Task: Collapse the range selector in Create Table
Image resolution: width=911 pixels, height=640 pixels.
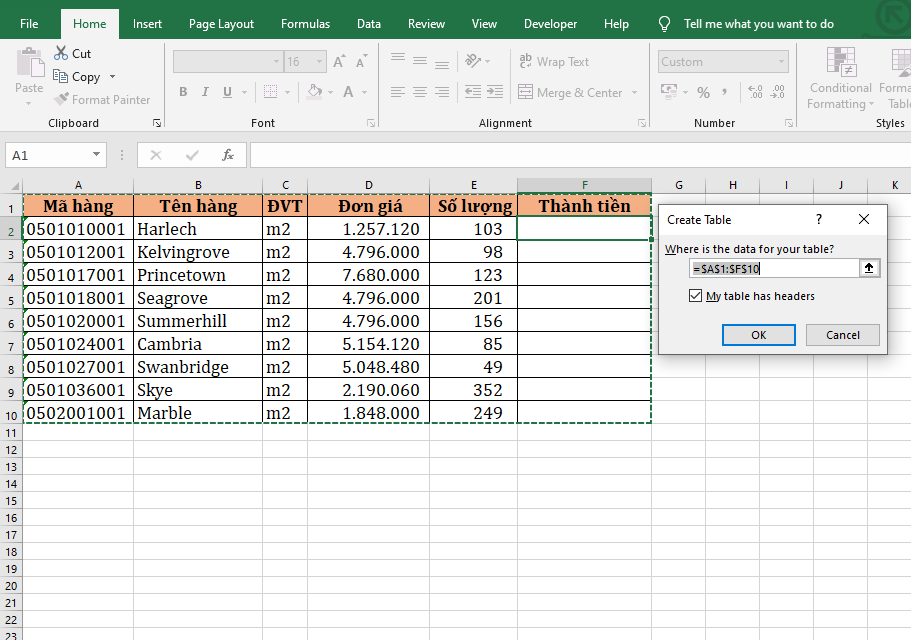Action: (x=869, y=268)
